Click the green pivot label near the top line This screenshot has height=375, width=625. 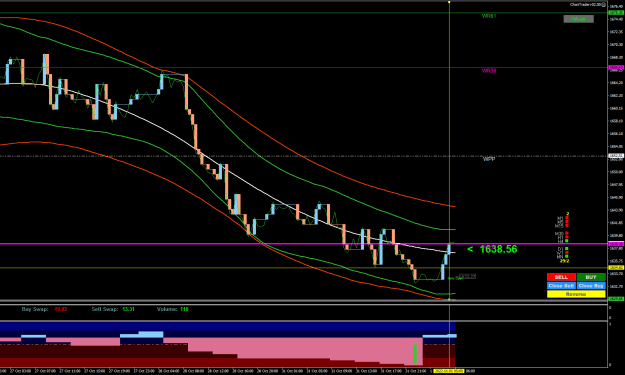(x=489, y=16)
